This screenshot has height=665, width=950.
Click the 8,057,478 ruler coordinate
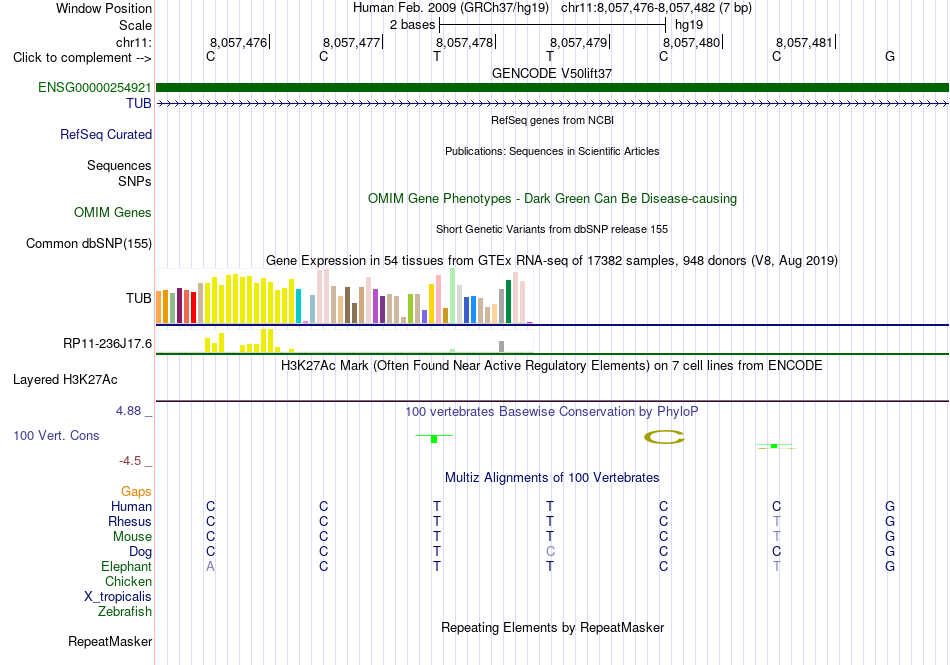pos(465,42)
